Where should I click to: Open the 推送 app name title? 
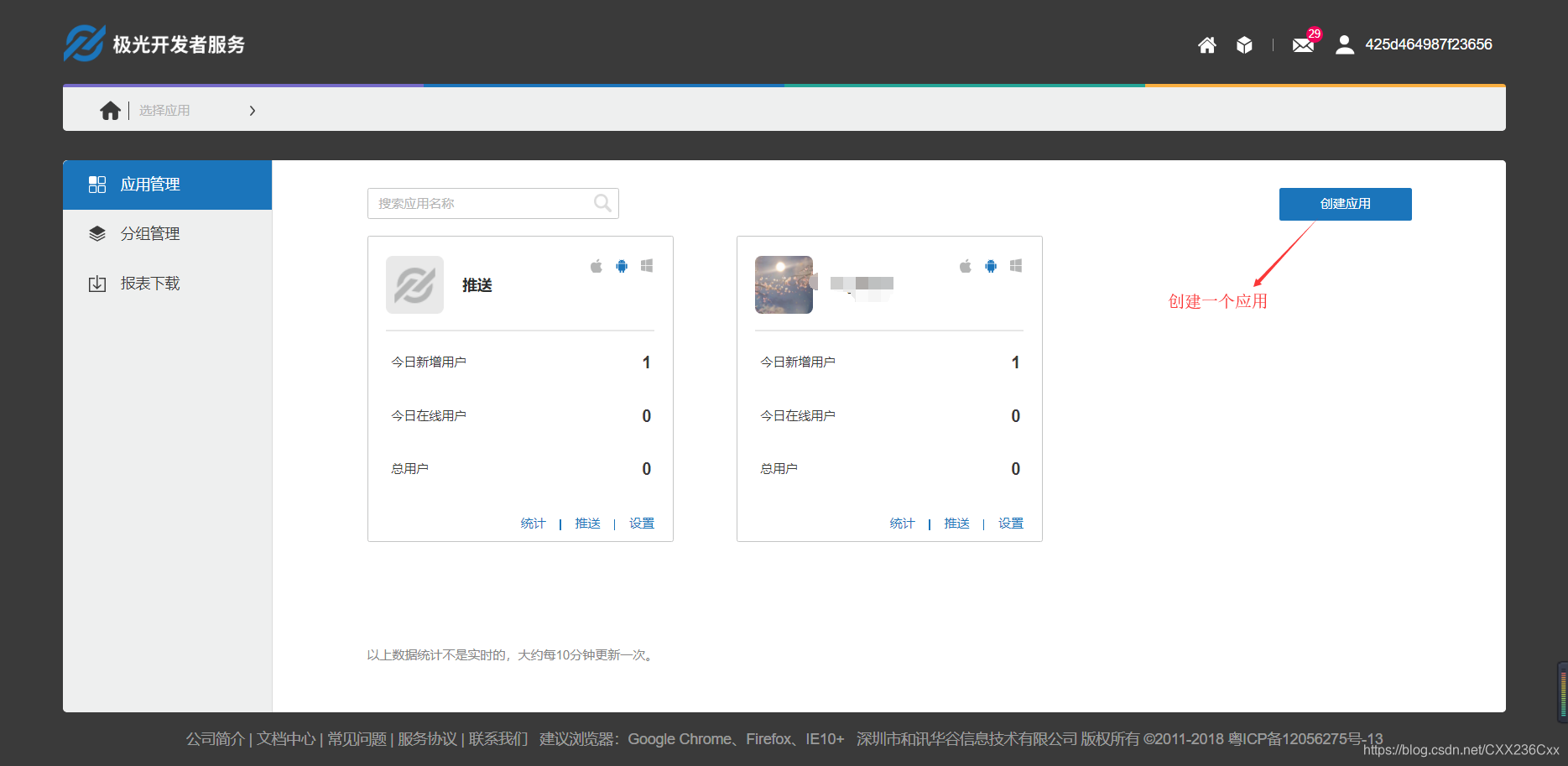point(477,285)
